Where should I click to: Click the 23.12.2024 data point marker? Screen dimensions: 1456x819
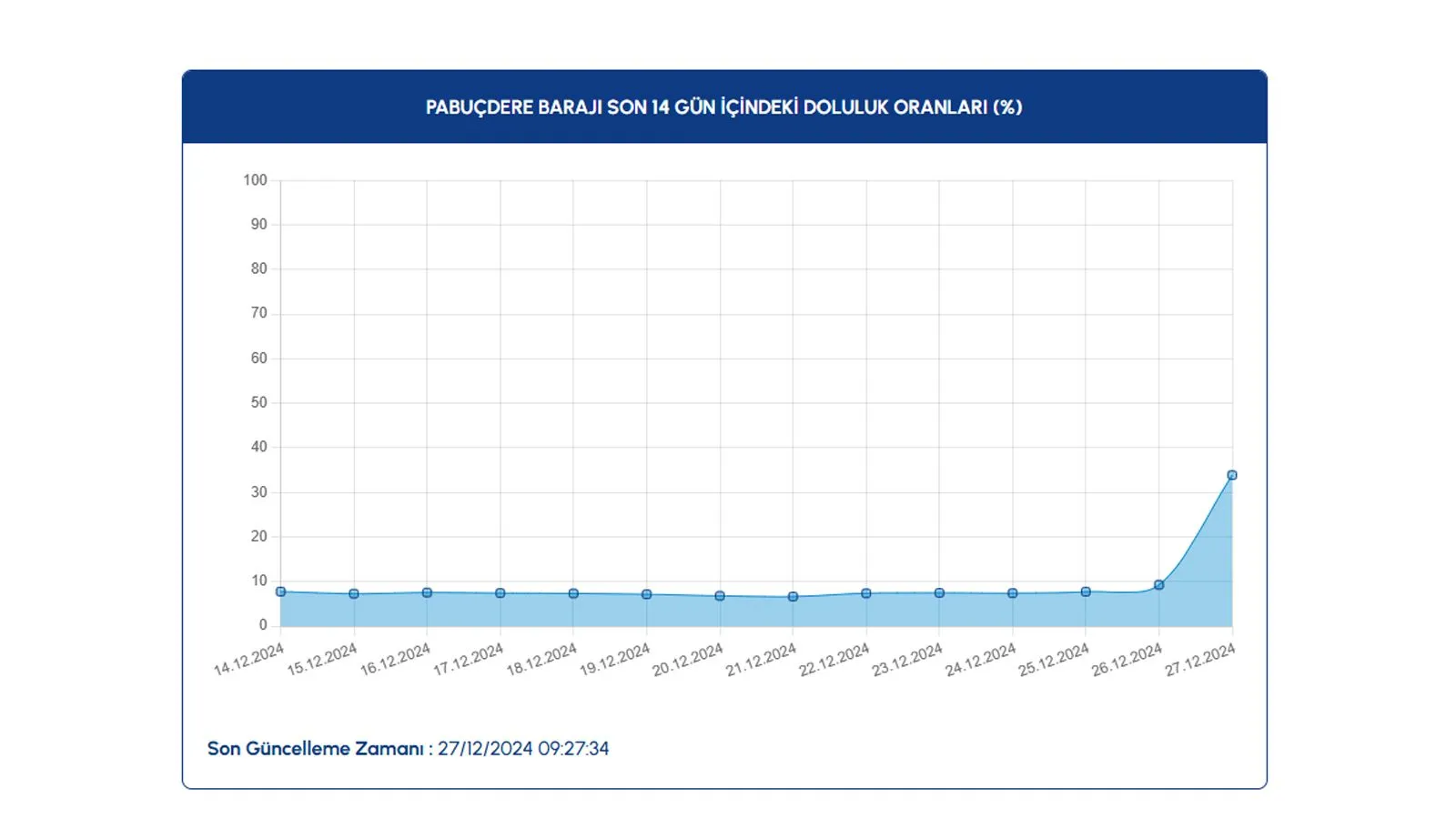pyautogui.click(x=939, y=593)
